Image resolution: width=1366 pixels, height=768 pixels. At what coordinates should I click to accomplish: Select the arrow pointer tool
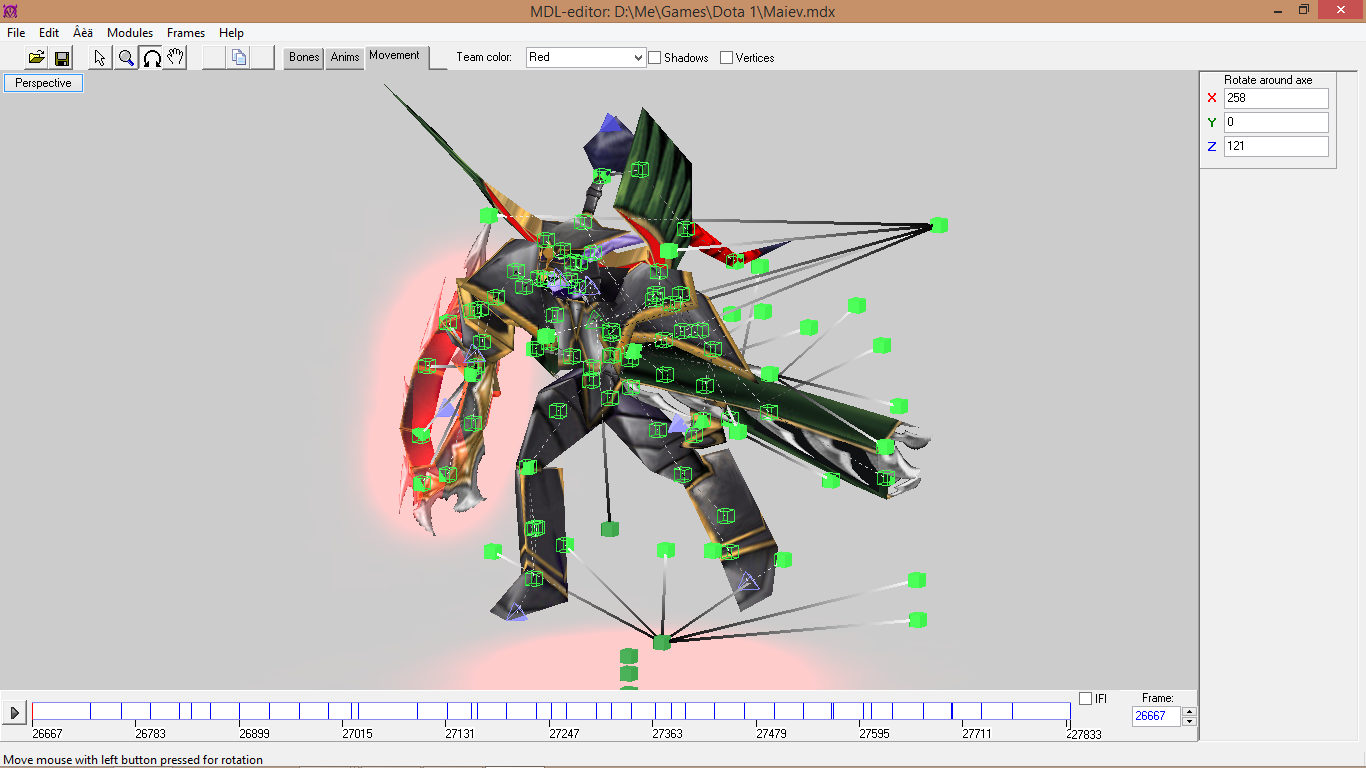[x=101, y=58]
